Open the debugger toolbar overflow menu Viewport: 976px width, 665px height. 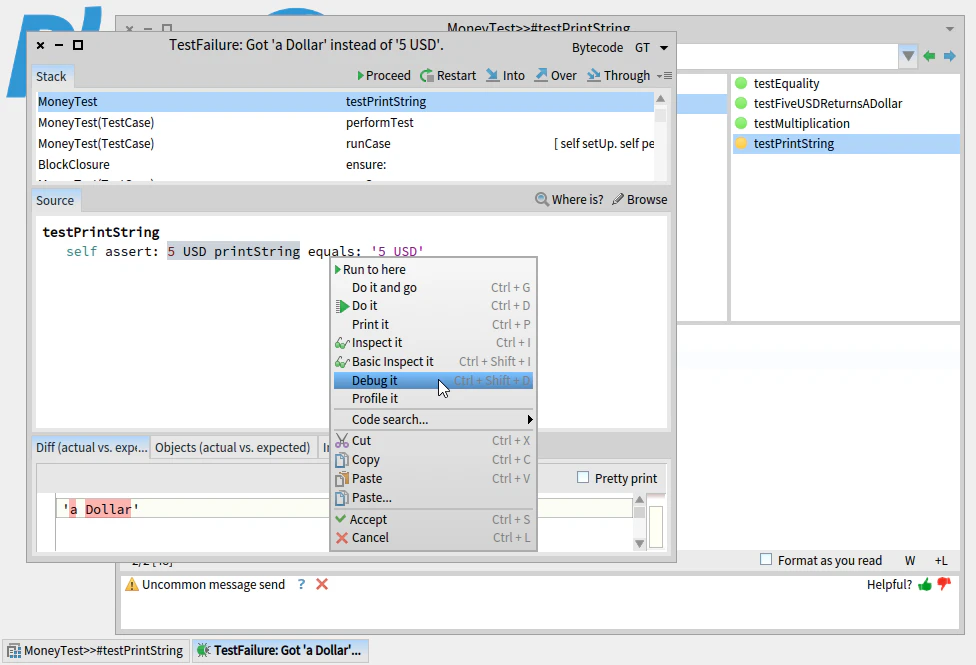point(665,76)
